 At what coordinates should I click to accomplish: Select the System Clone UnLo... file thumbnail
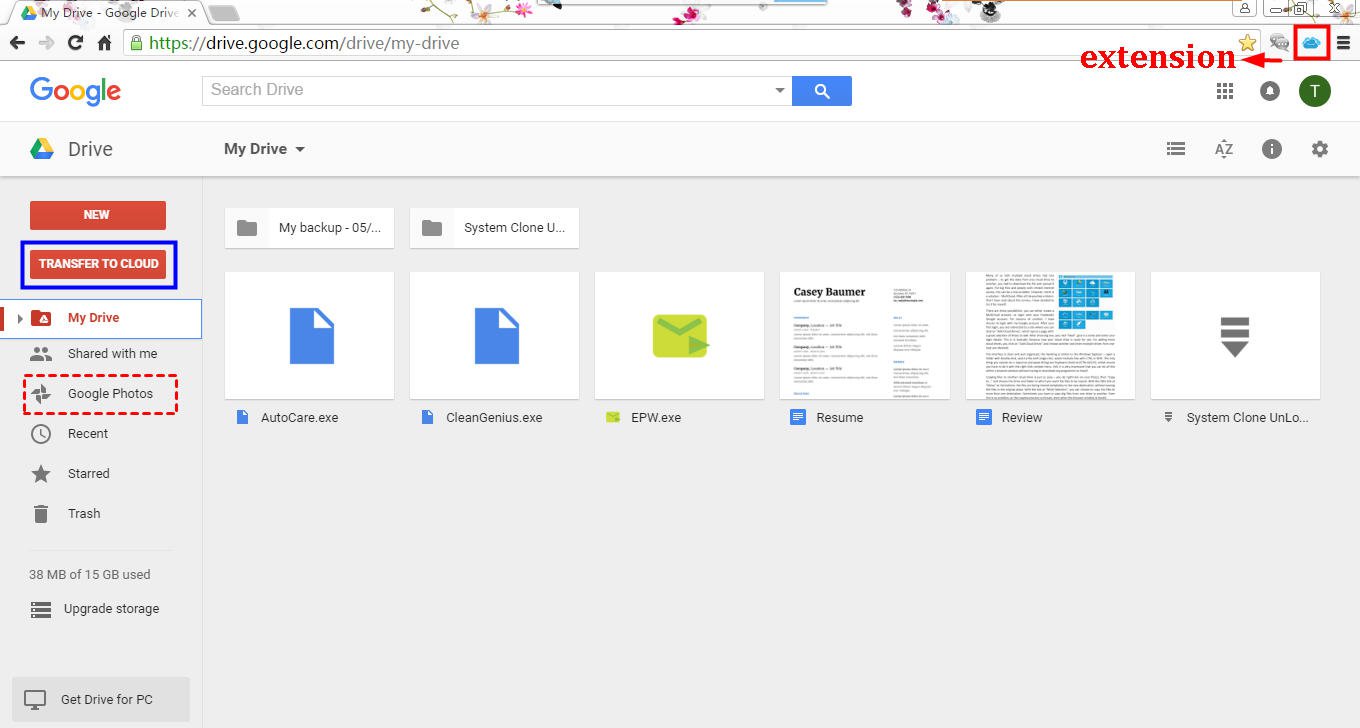(1235, 336)
